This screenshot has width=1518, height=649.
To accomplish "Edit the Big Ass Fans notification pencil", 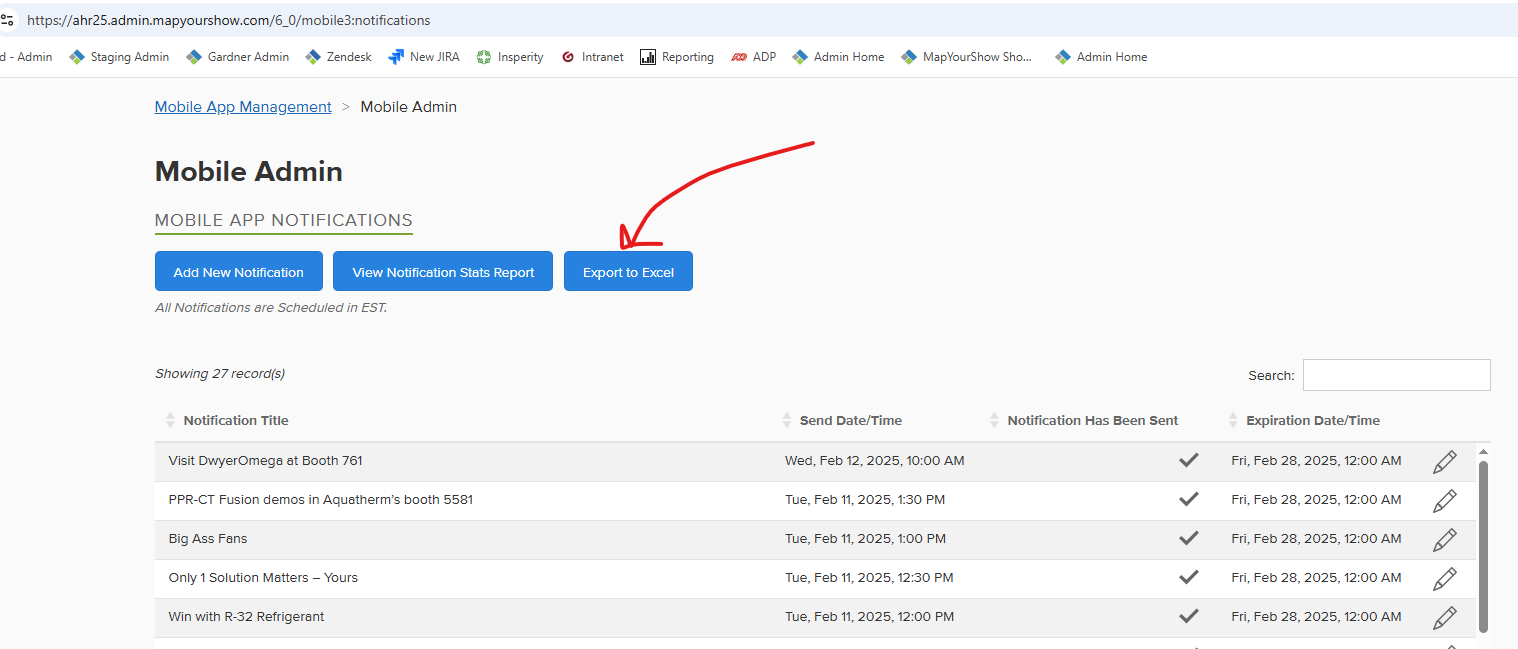I will [1444, 539].
